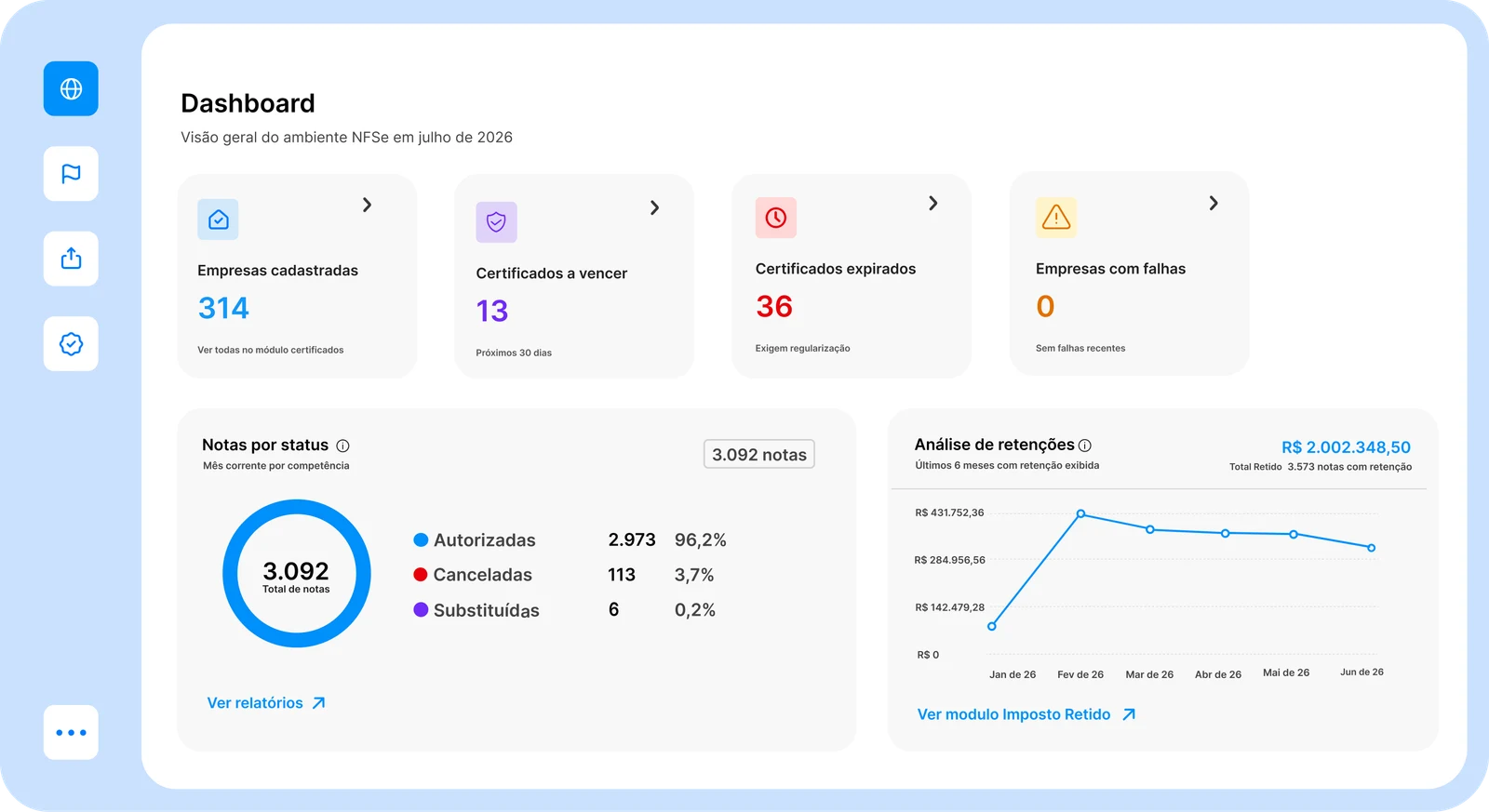The width and height of the screenshot is (1489, 812).
Task: Click the R$ 431.752,36 axis label
Action: (949, 512)
